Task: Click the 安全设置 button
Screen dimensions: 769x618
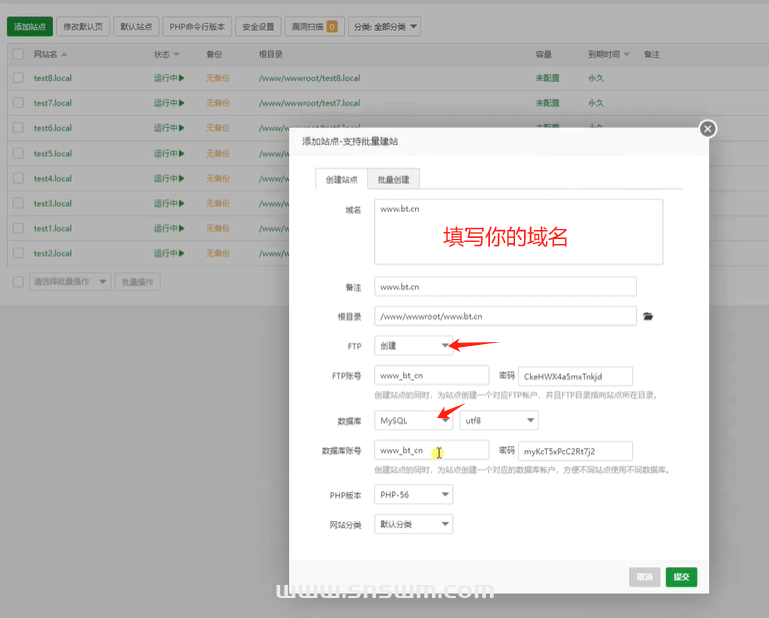Action: [258, 26]
